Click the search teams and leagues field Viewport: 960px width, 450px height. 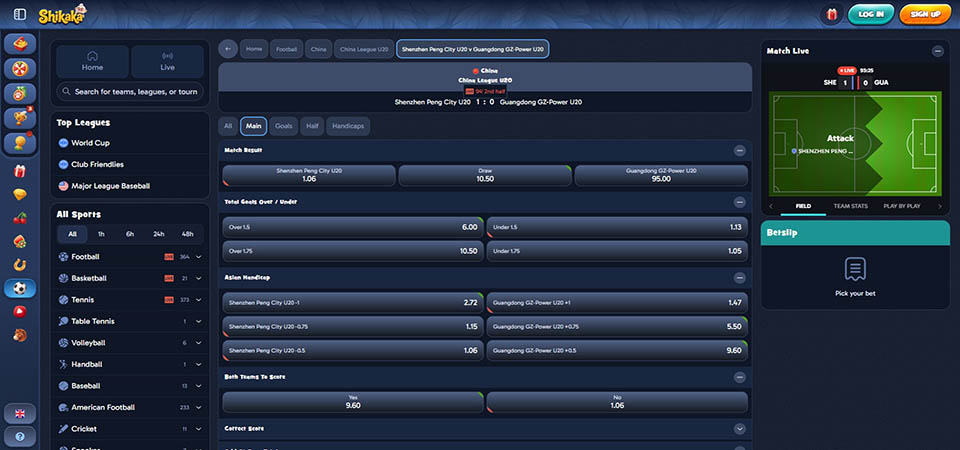pyautogui.click(x=130, y=92)
